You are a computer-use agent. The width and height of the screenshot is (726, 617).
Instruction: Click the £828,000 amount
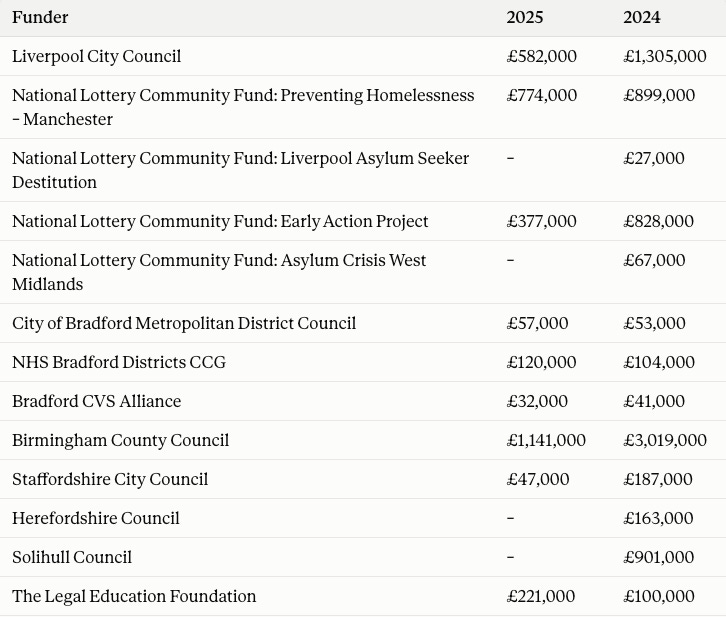click(x=658, y=221)
